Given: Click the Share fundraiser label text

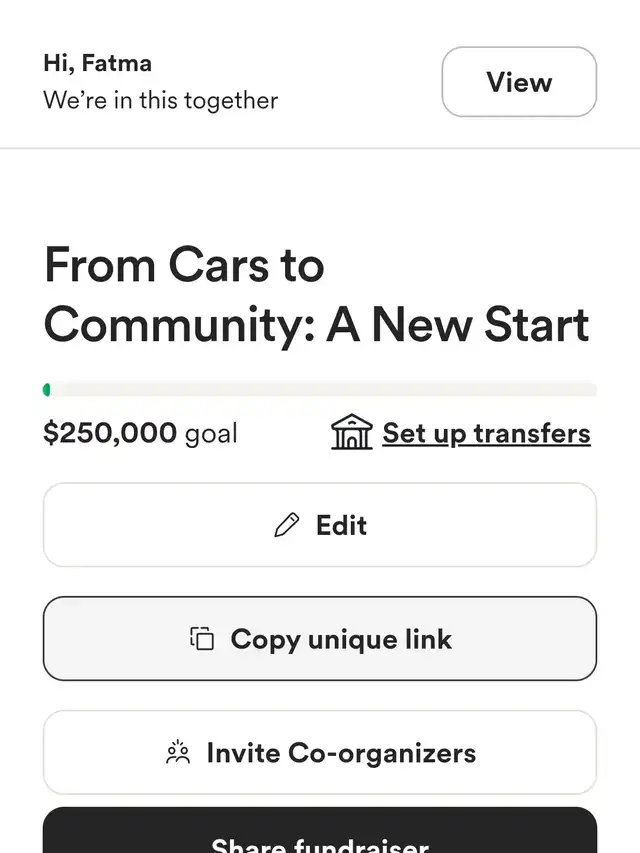Looking at the screenshot, I should 320,845.
